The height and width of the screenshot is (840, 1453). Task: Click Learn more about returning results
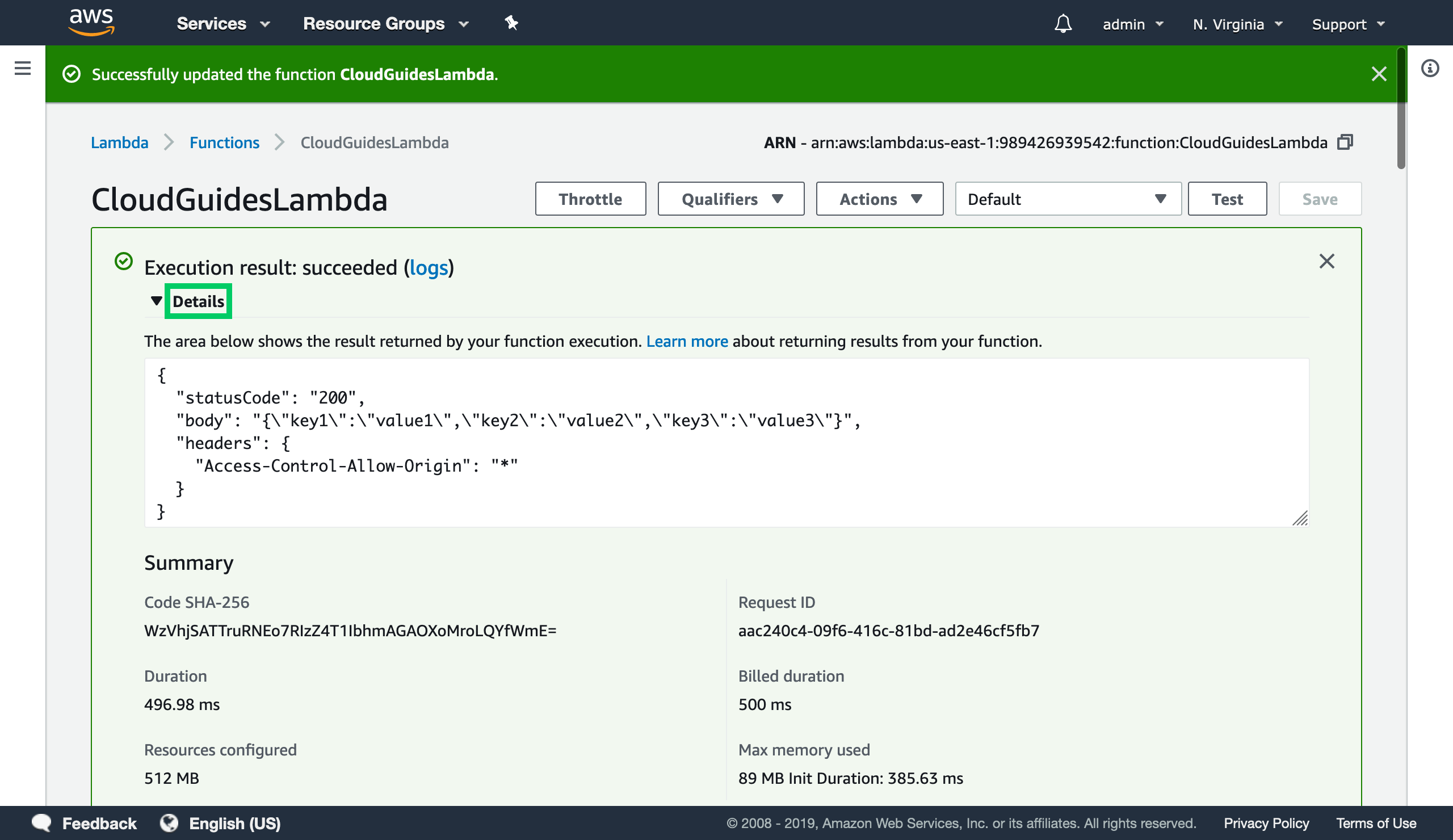687,341
